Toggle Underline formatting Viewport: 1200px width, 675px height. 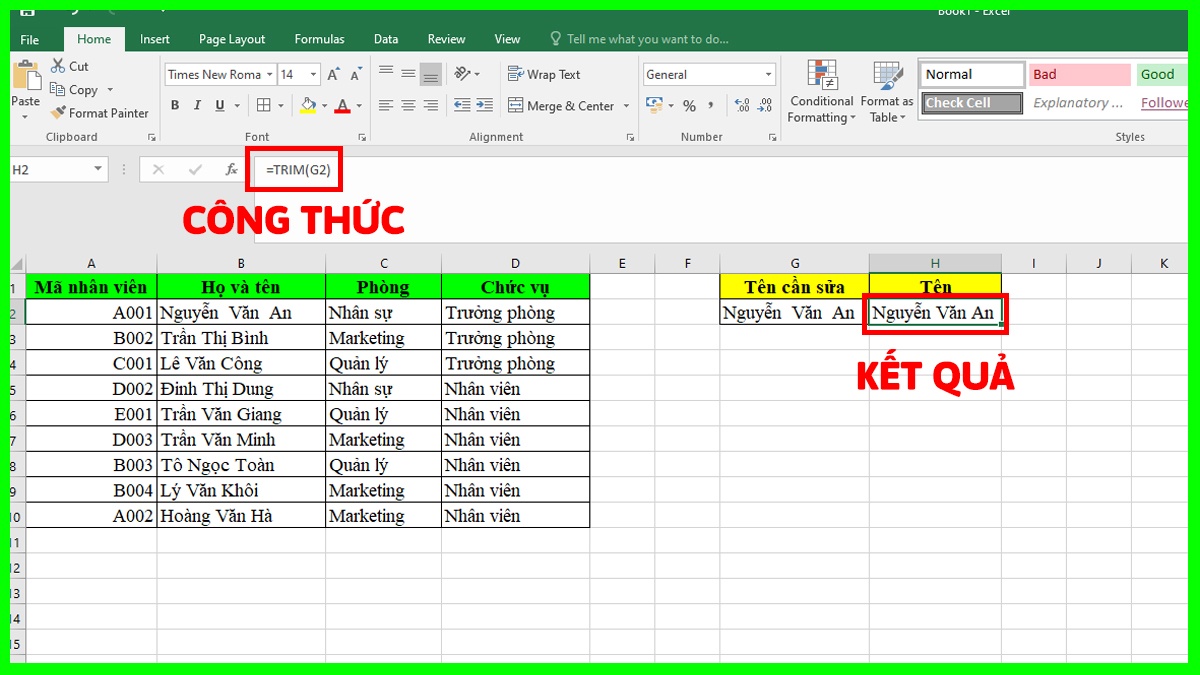(218, 105)
